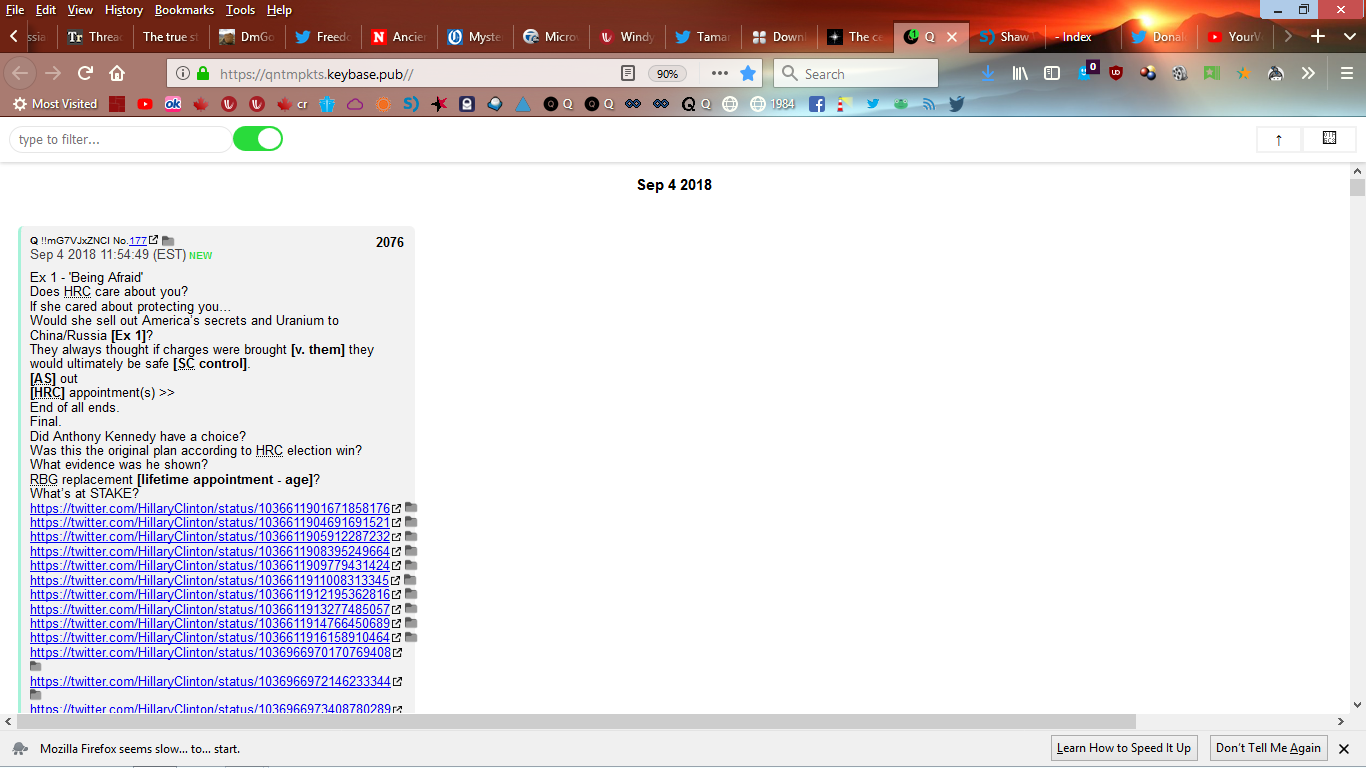Open the Library icon in toolbar

pyautogui.click(x=1020, y=73)
